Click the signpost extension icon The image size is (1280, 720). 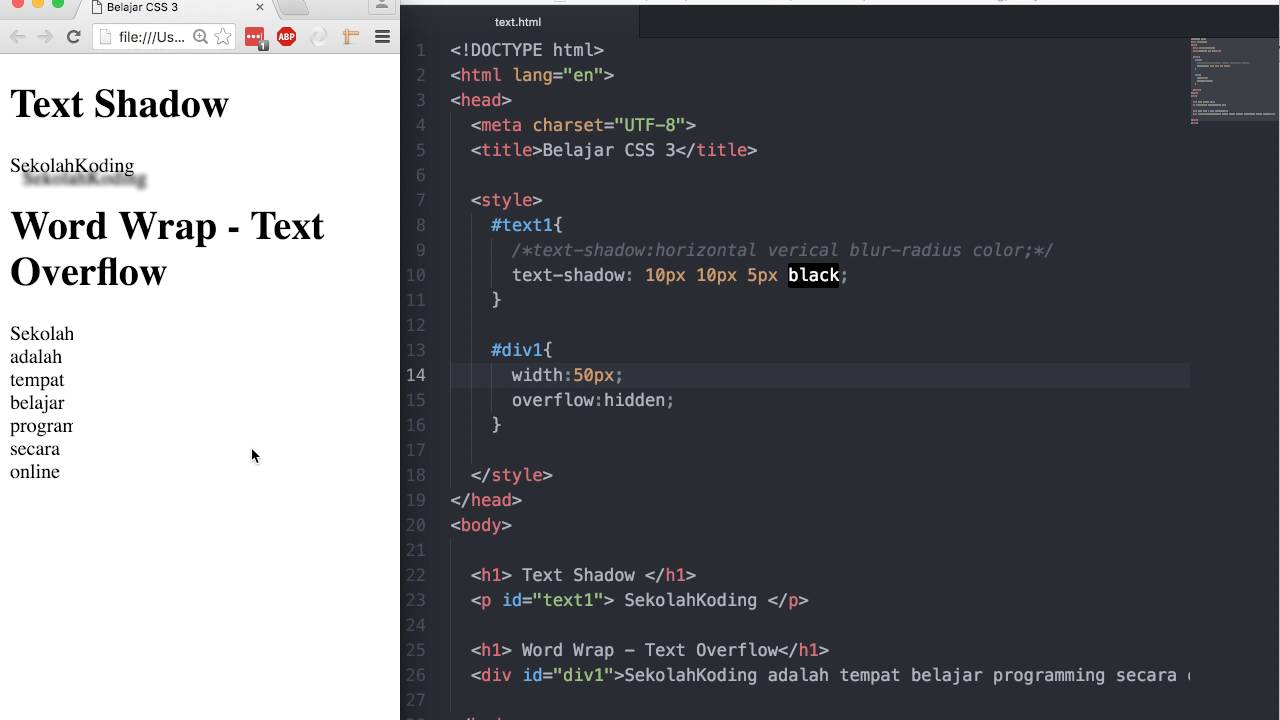(350, 37)
